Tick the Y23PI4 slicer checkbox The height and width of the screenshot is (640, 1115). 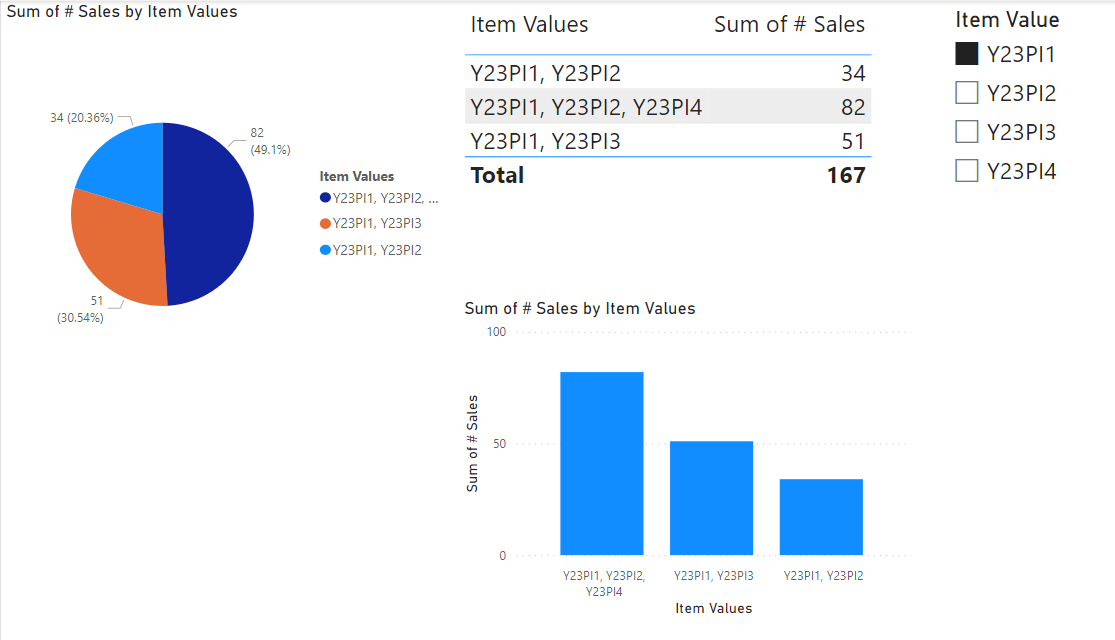tap(966, 171)
